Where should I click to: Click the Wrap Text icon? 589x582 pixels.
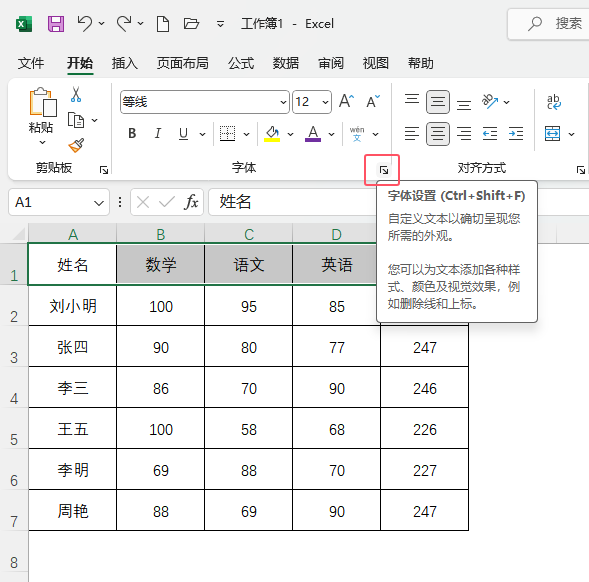click(x=554, y=102)
